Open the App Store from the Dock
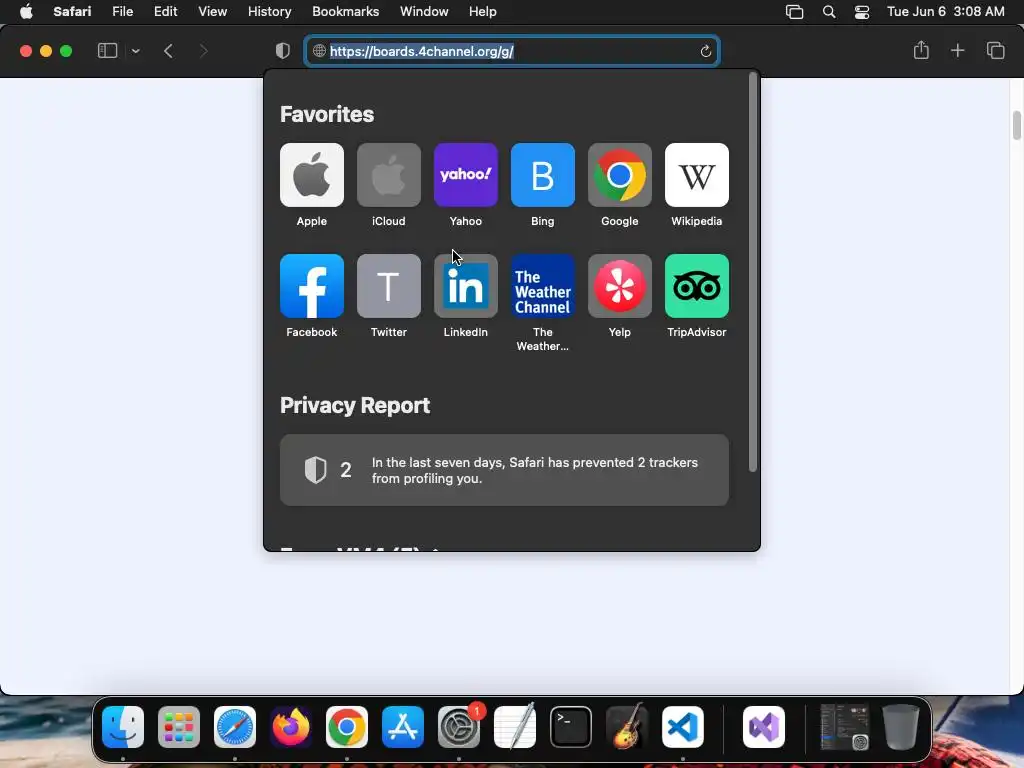The width and height of the screenshot is (1024, 768). point(403,727)
